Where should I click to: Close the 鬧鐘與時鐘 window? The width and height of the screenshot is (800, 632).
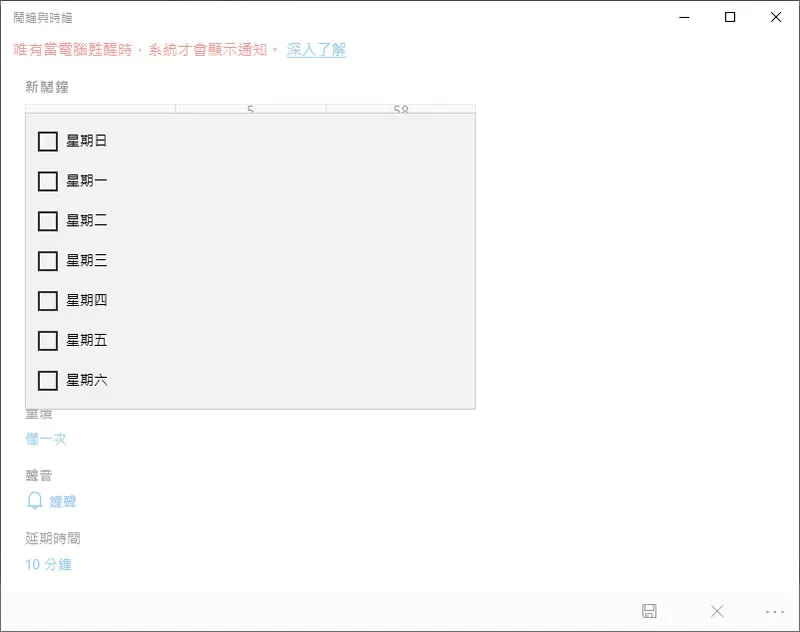click(x=776, y=17)
